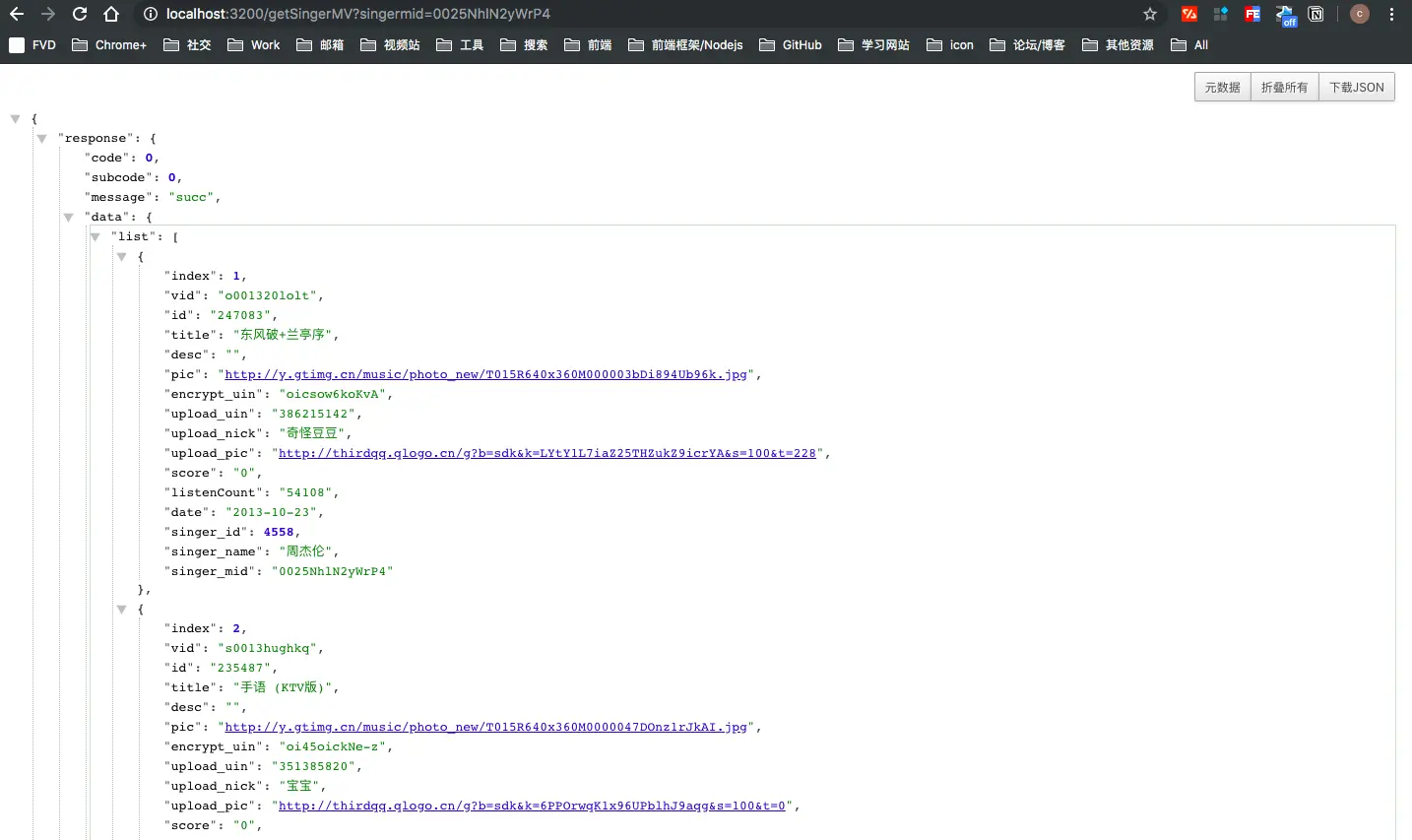Collapse the root JSON object

pos(15,118)
